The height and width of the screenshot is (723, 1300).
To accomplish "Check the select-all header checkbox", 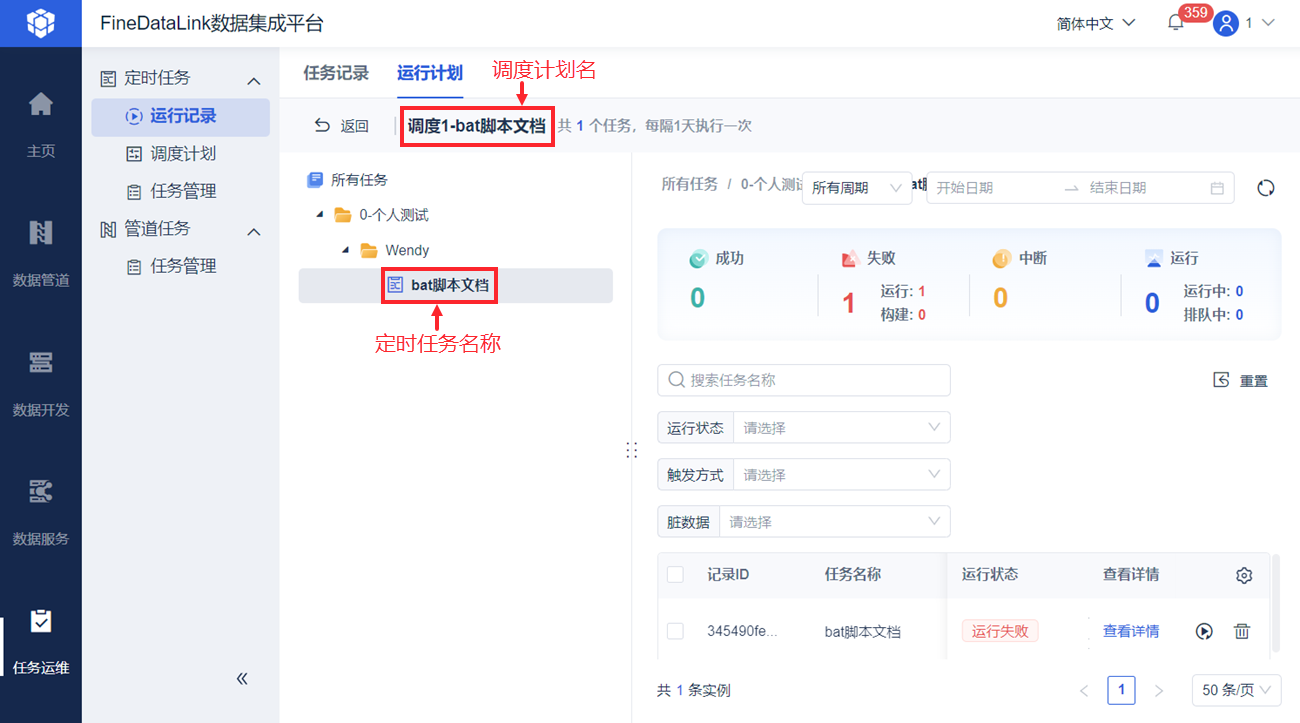I will coord(675,575).
